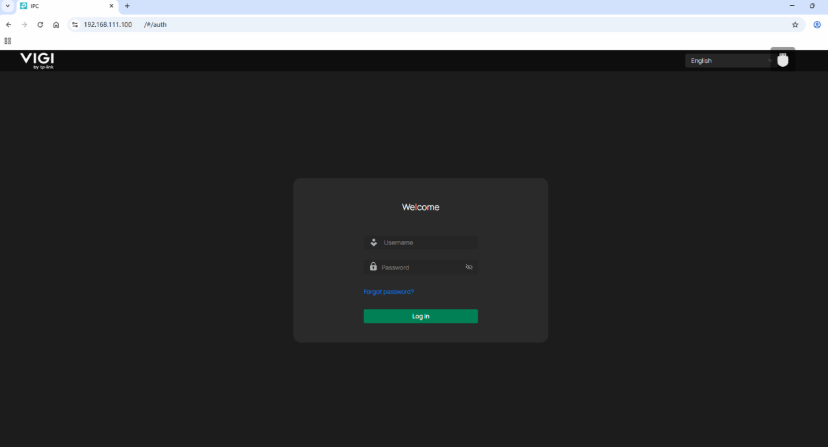This screenshot has width=828, height=447.
Task: View site information icon in address bar
Action: (x=75, y=24)
